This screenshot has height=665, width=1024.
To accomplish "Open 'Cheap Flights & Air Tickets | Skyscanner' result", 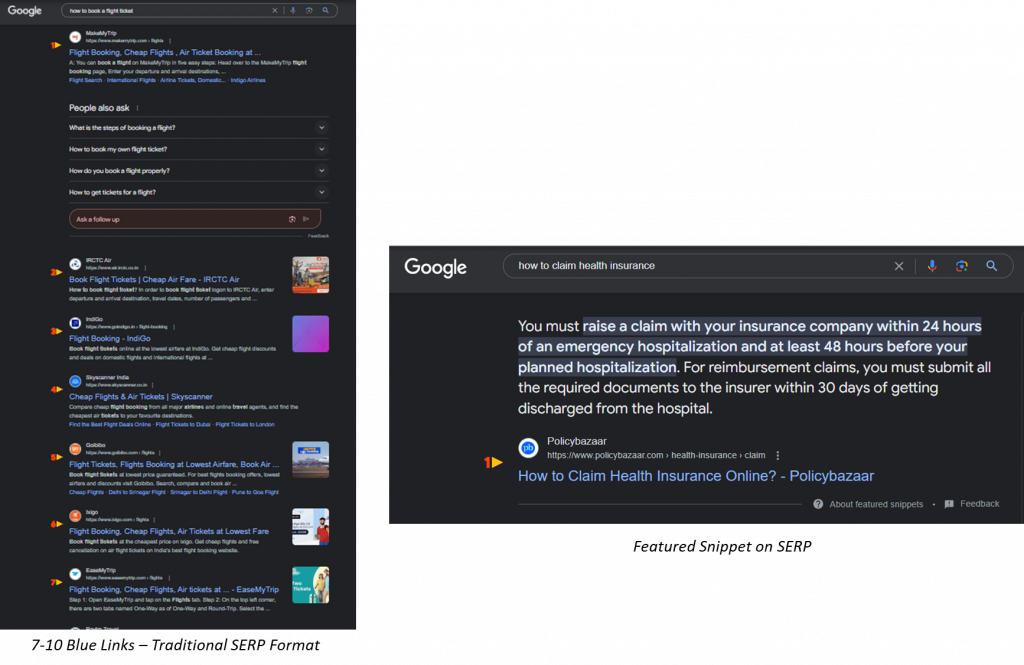I will click(140, 397).
